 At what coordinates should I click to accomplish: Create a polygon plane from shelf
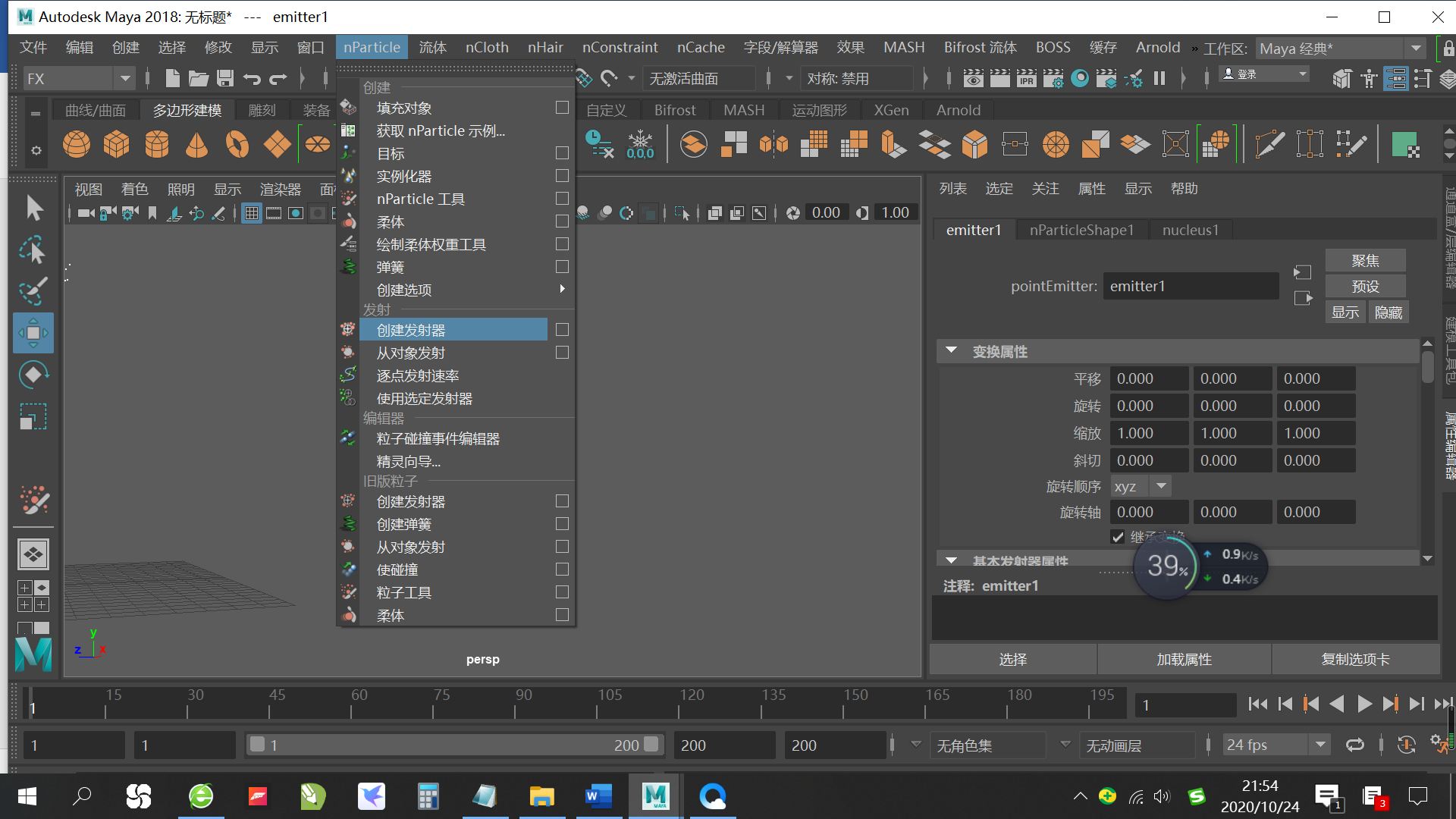click(x=277, y=144)
